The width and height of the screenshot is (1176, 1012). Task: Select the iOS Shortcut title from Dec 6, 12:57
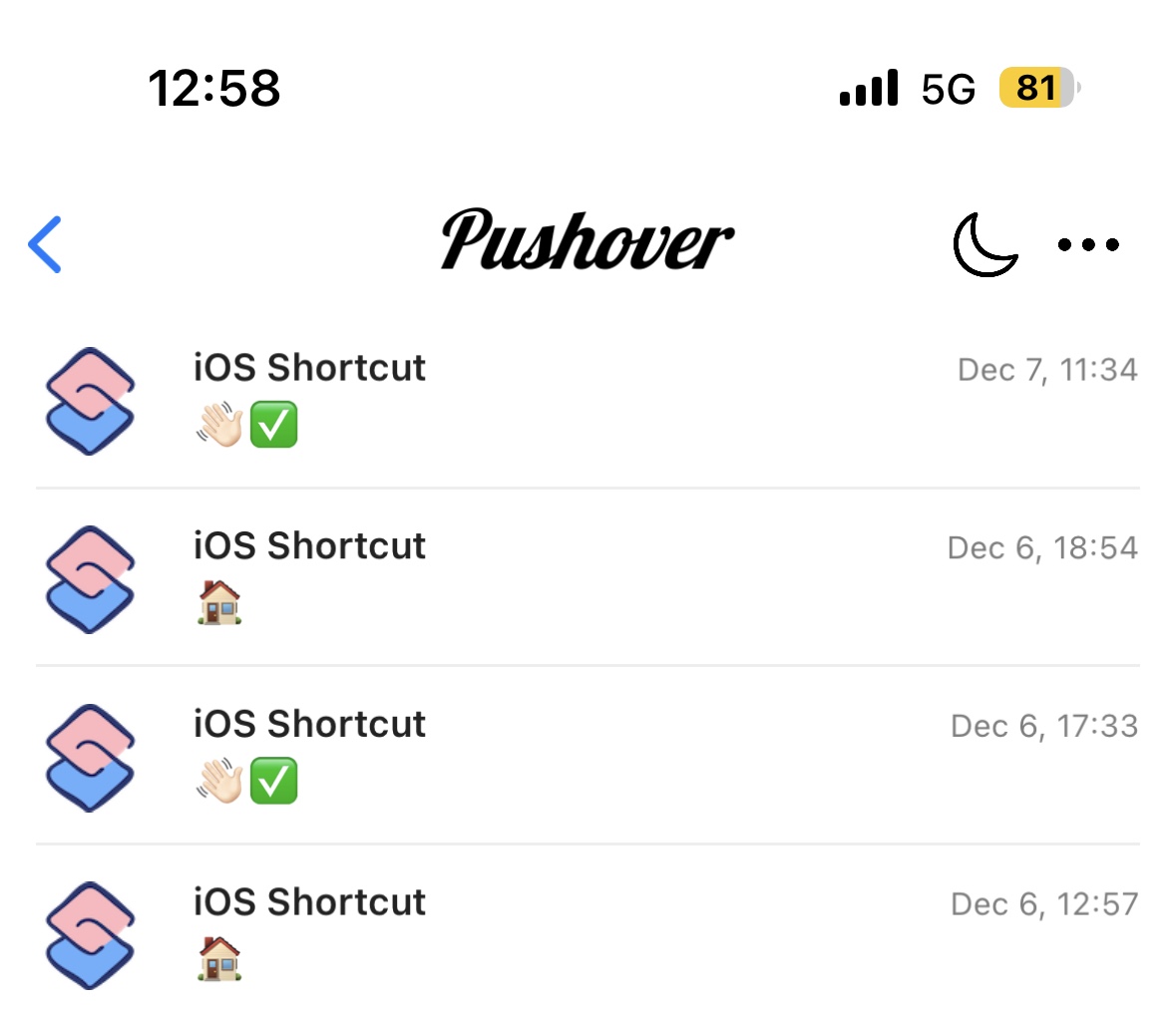pyautogui.click(x=309, y=901)
